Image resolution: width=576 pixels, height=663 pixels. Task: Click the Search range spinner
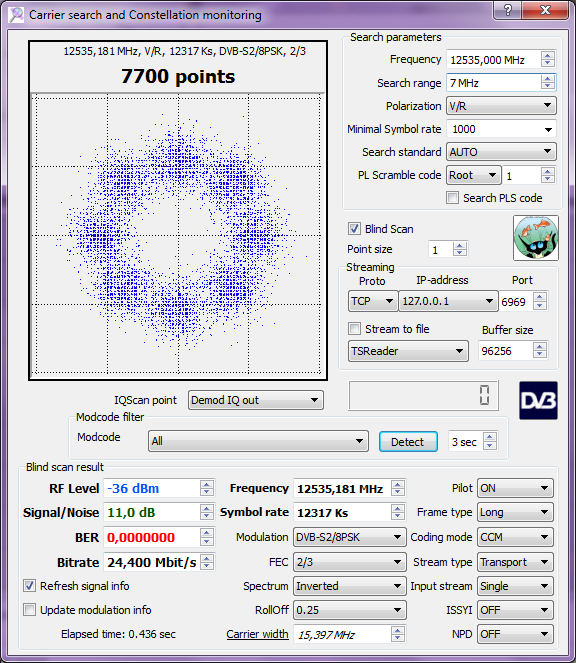click(x=548, y=82)
